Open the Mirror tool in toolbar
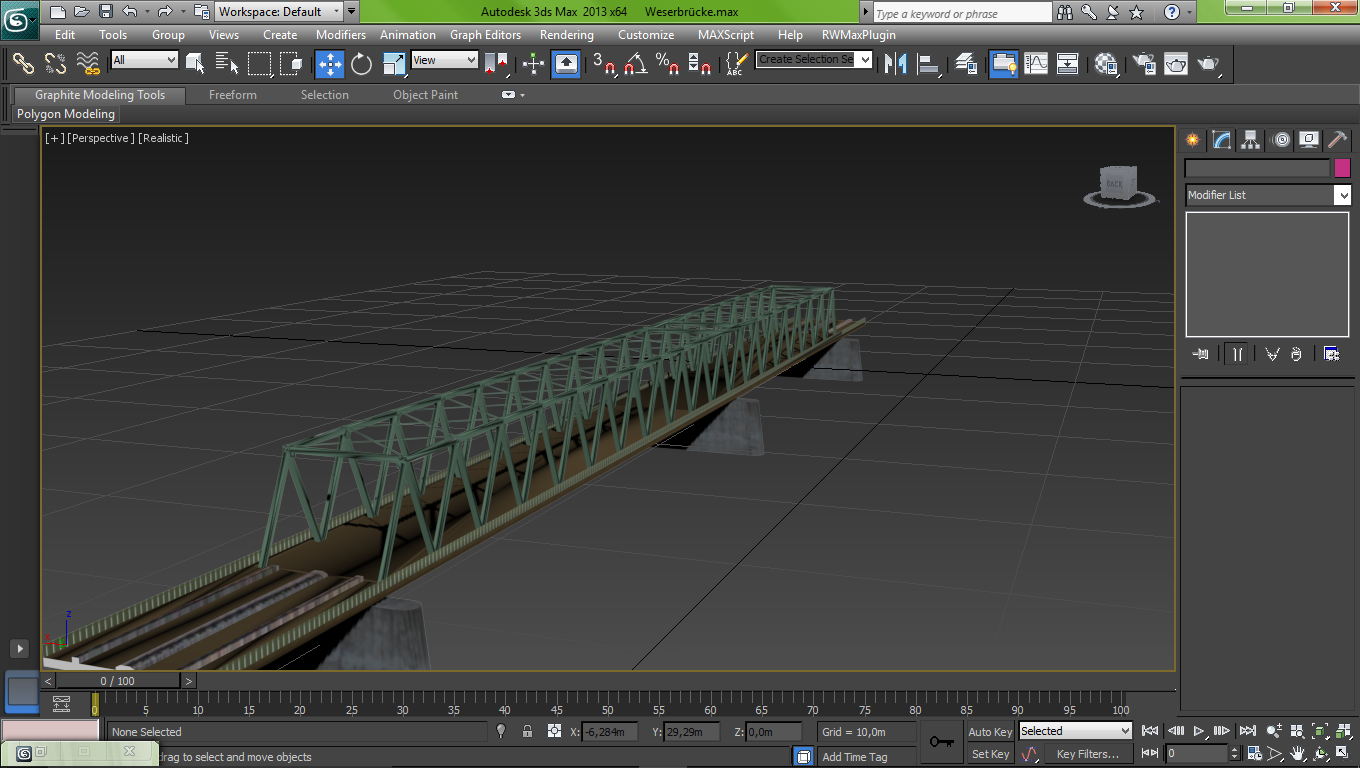The height and width of the screenshot is (768, 1360). (895, 64)
